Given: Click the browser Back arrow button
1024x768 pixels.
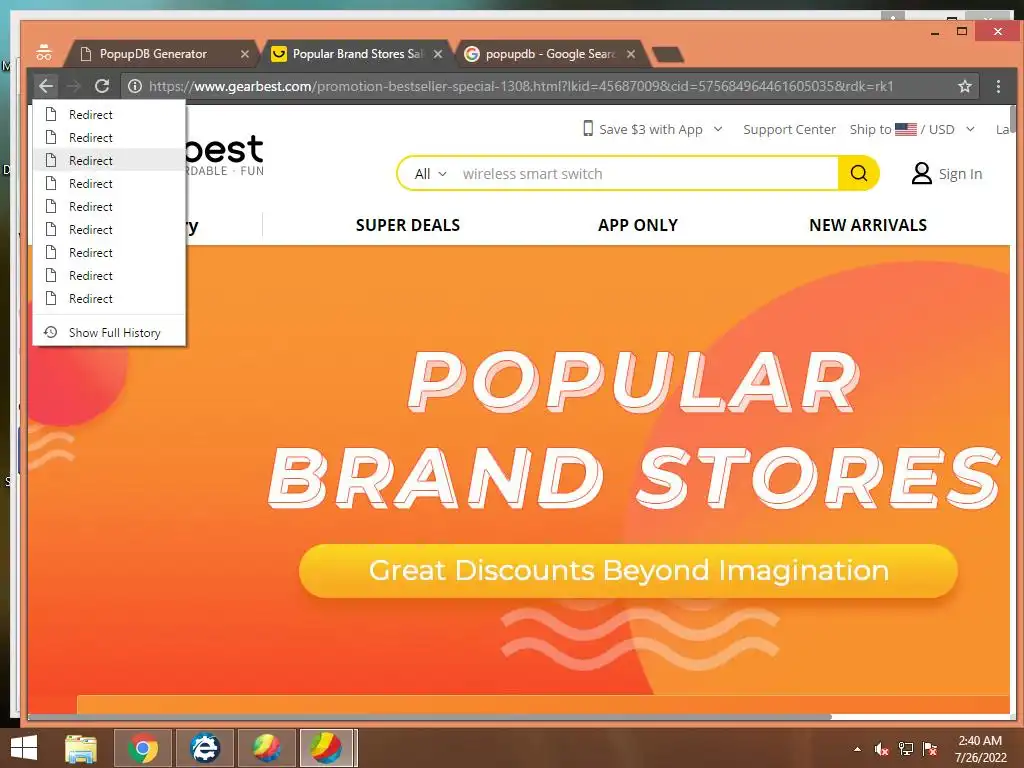Looking at the screenshot, I should tap(46, 86).
